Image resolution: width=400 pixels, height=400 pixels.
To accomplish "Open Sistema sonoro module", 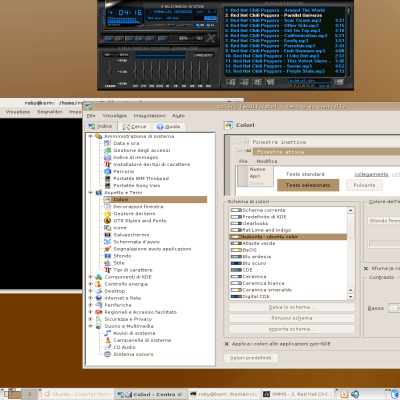I will coord(129,354).
